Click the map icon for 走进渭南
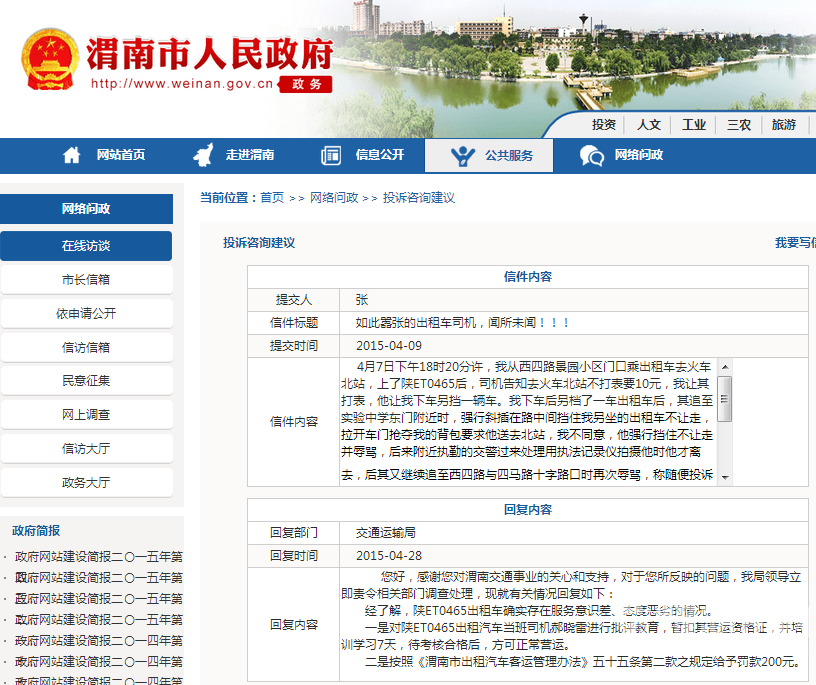This screenshot has width=816, height=685. tap(202, 155)
